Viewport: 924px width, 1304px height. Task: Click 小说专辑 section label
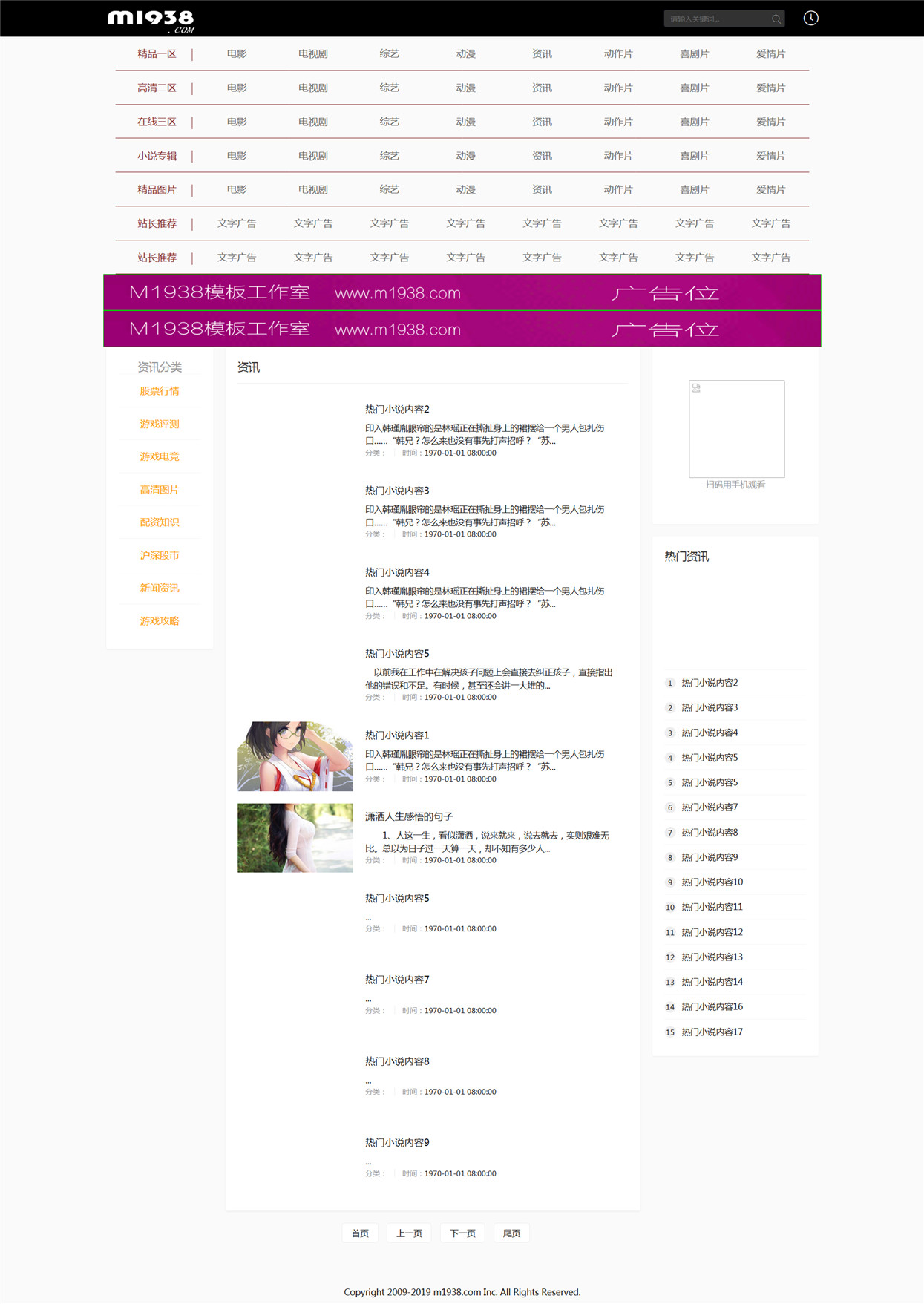point(157,156)
